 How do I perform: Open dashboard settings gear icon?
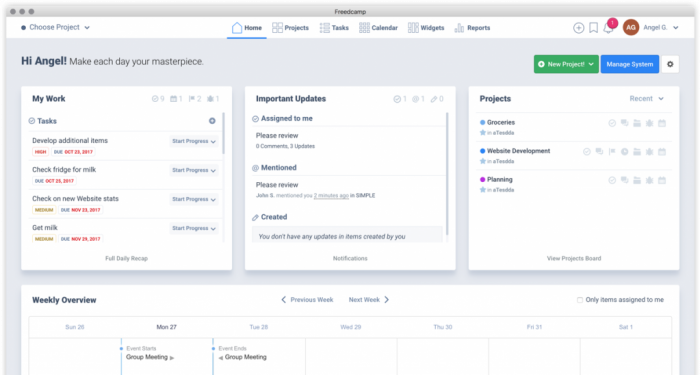(x=670, y=64)
